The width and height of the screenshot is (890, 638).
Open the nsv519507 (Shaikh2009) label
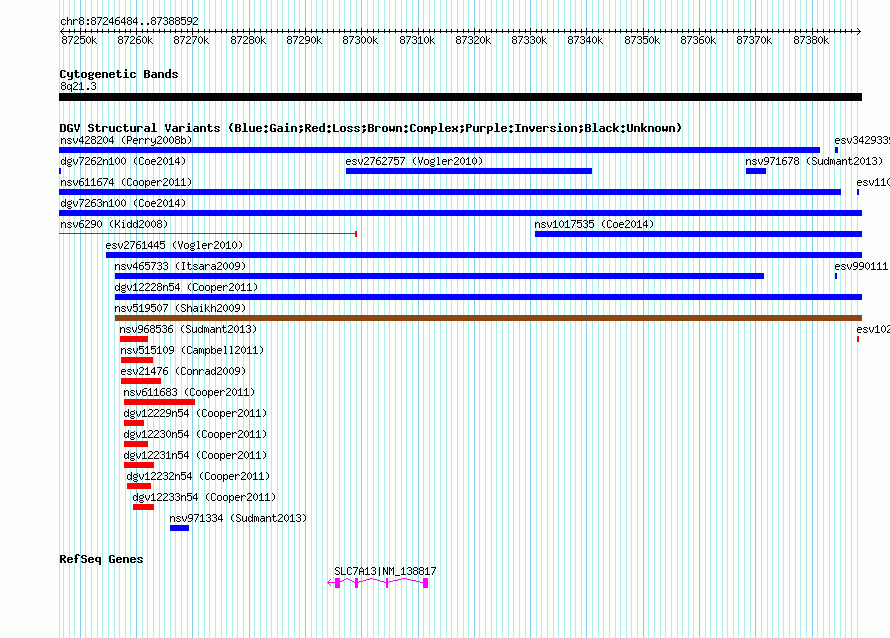[x=180, y=308]
